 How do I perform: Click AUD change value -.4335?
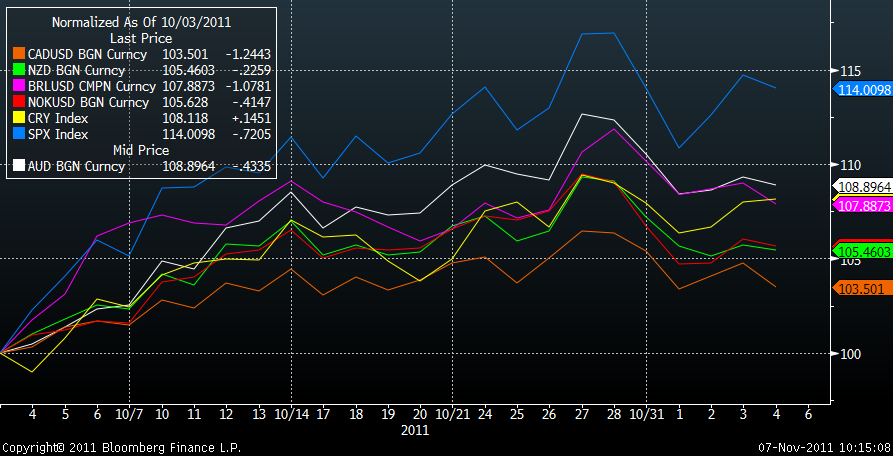click(x=251, y=166)
